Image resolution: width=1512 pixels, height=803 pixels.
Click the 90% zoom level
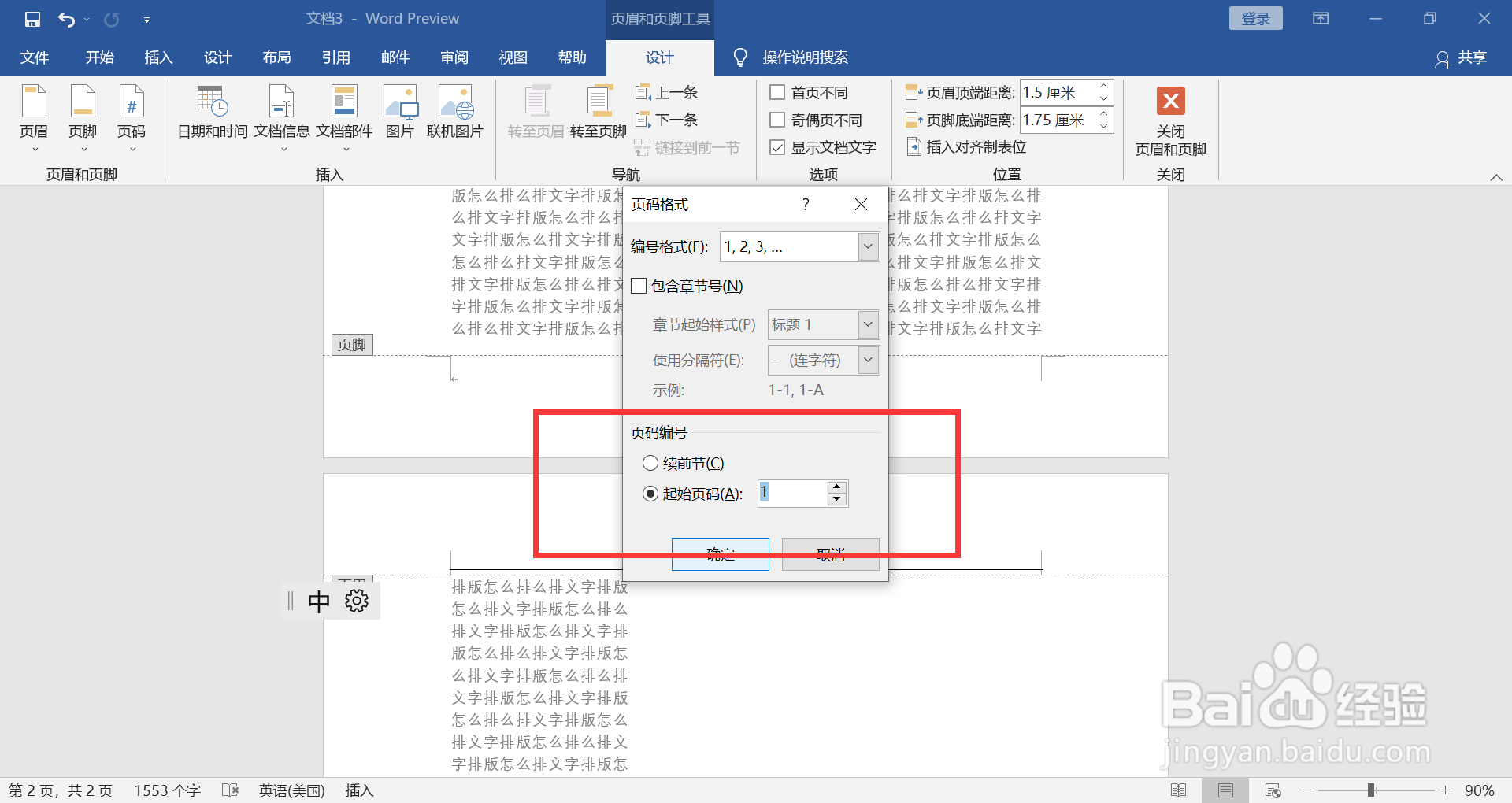coord(1480,790)
